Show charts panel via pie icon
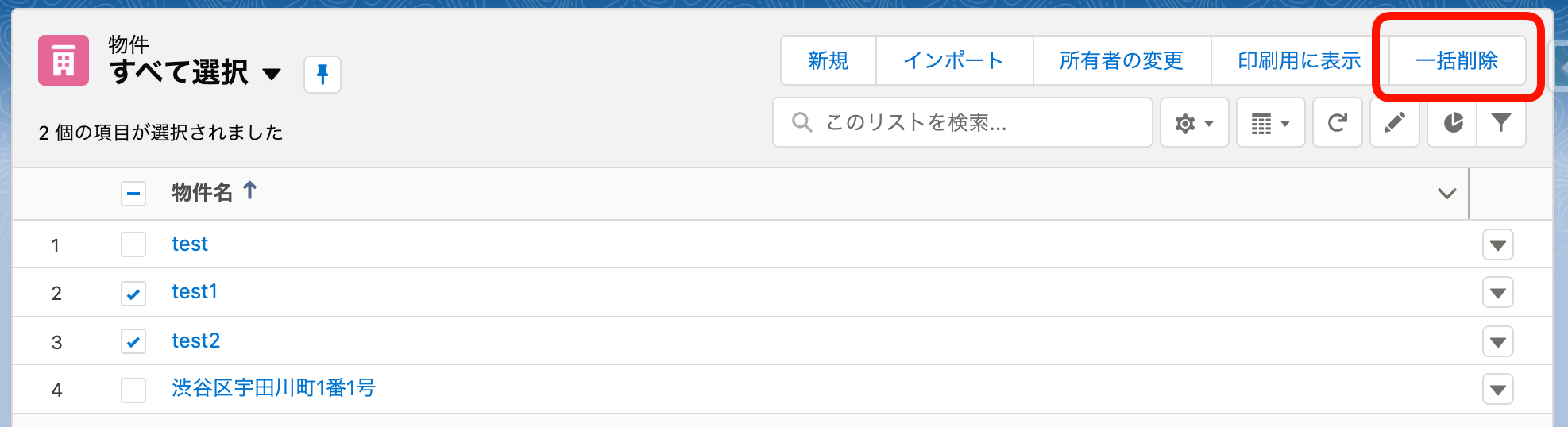This screenshot has height=427, width=1568. point(1453,123)
